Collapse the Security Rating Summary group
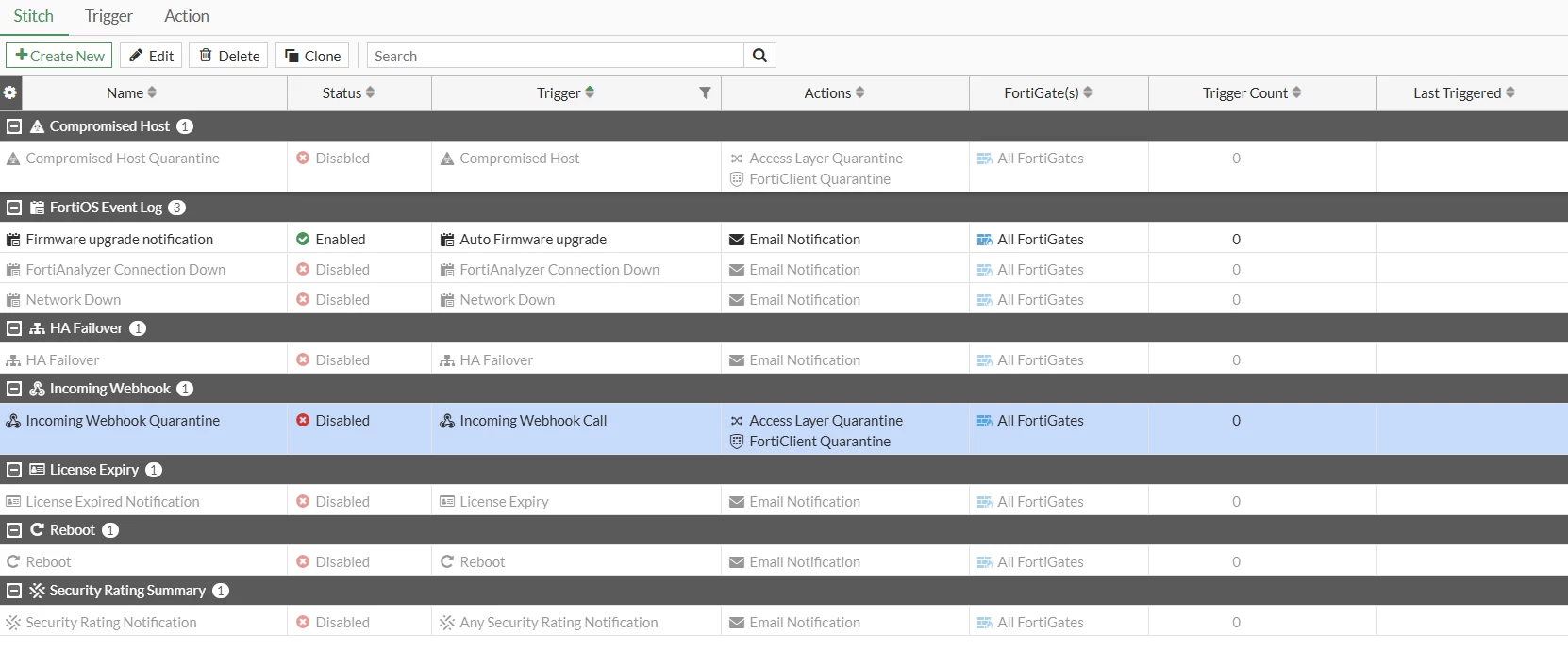The height and width of the screenshot is (668, 1568). click(14, 591)
